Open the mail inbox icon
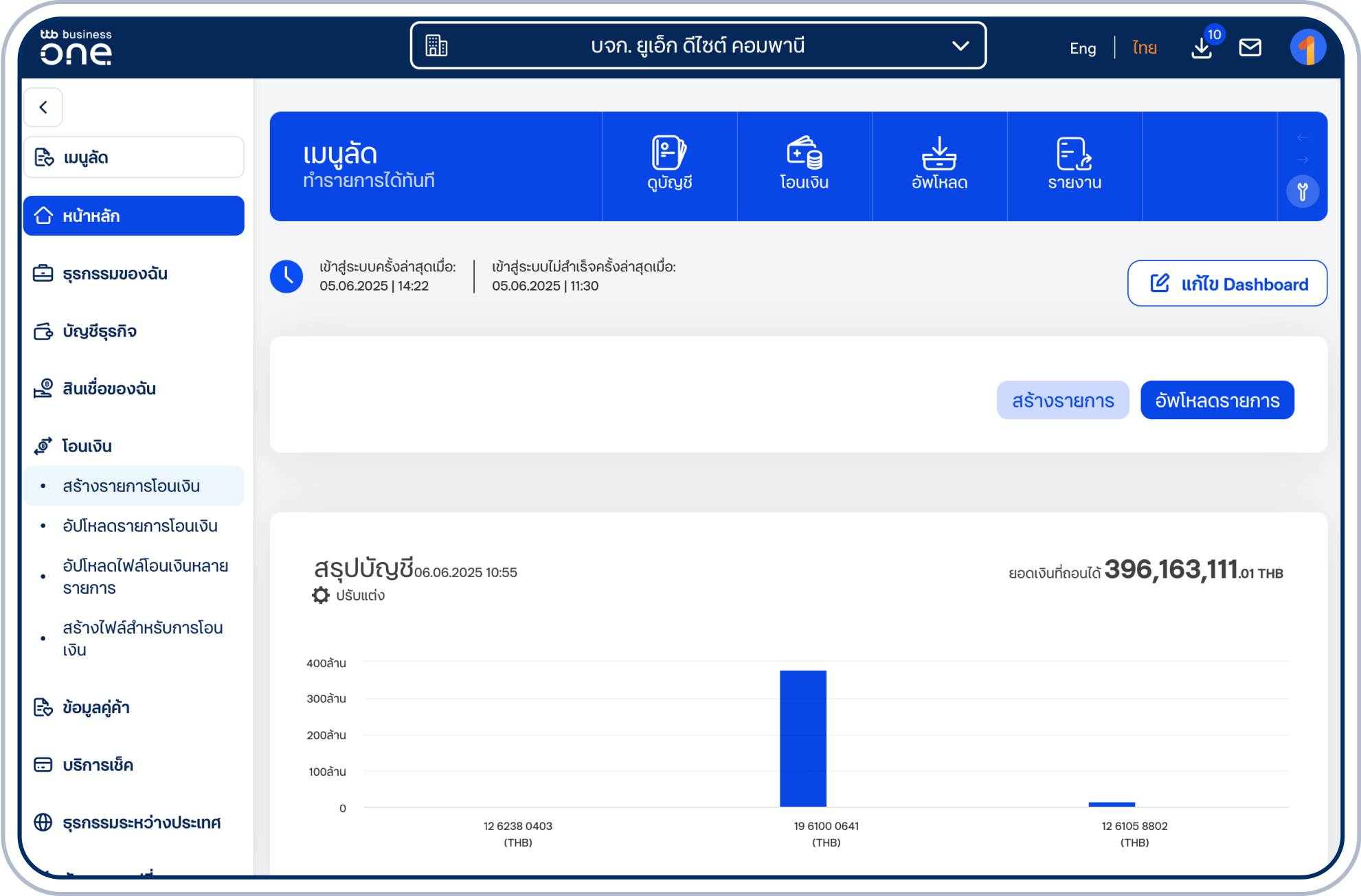1361x896 pixels. coord(1250,47)
